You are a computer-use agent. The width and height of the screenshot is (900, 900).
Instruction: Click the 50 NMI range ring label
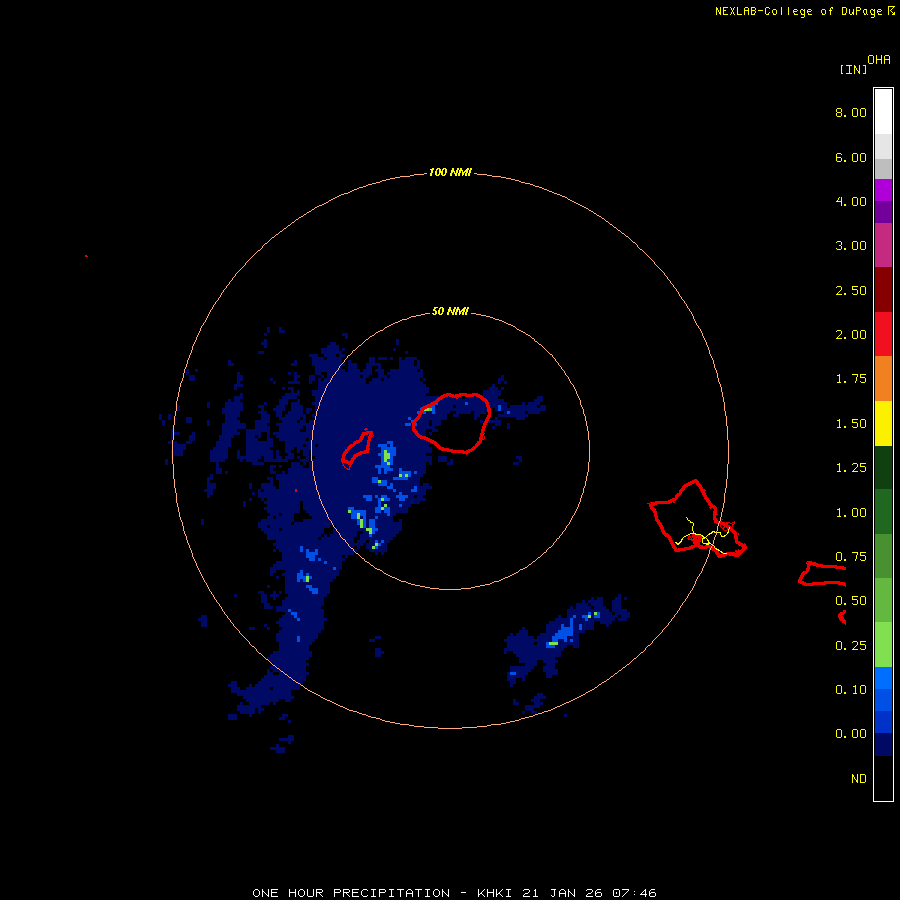450,311
